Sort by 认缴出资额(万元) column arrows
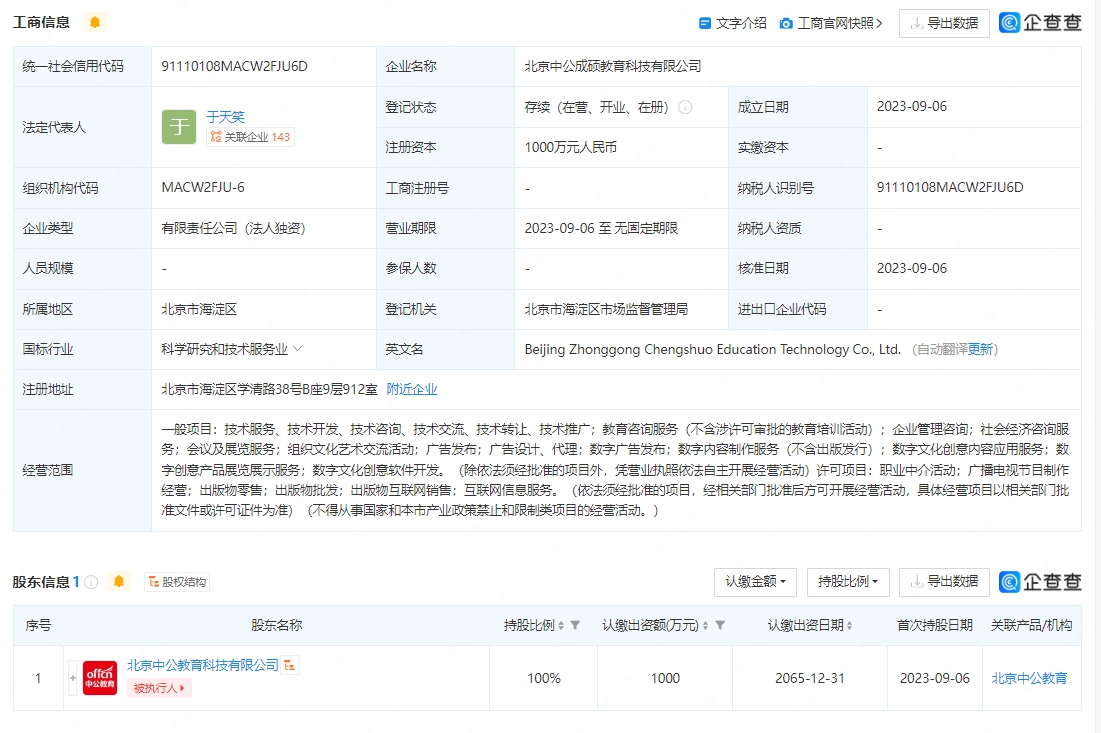The image size is (1101, 733). point(705,626)
